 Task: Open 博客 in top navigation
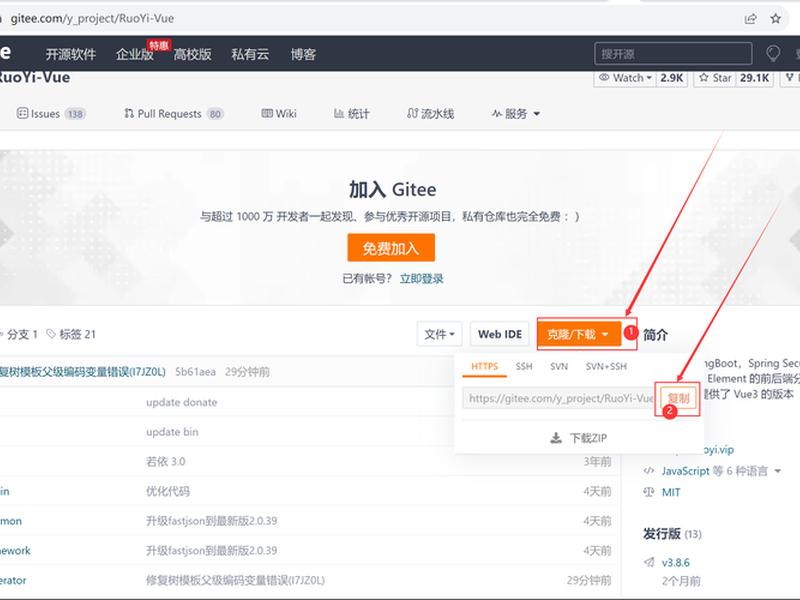point(303,54)
